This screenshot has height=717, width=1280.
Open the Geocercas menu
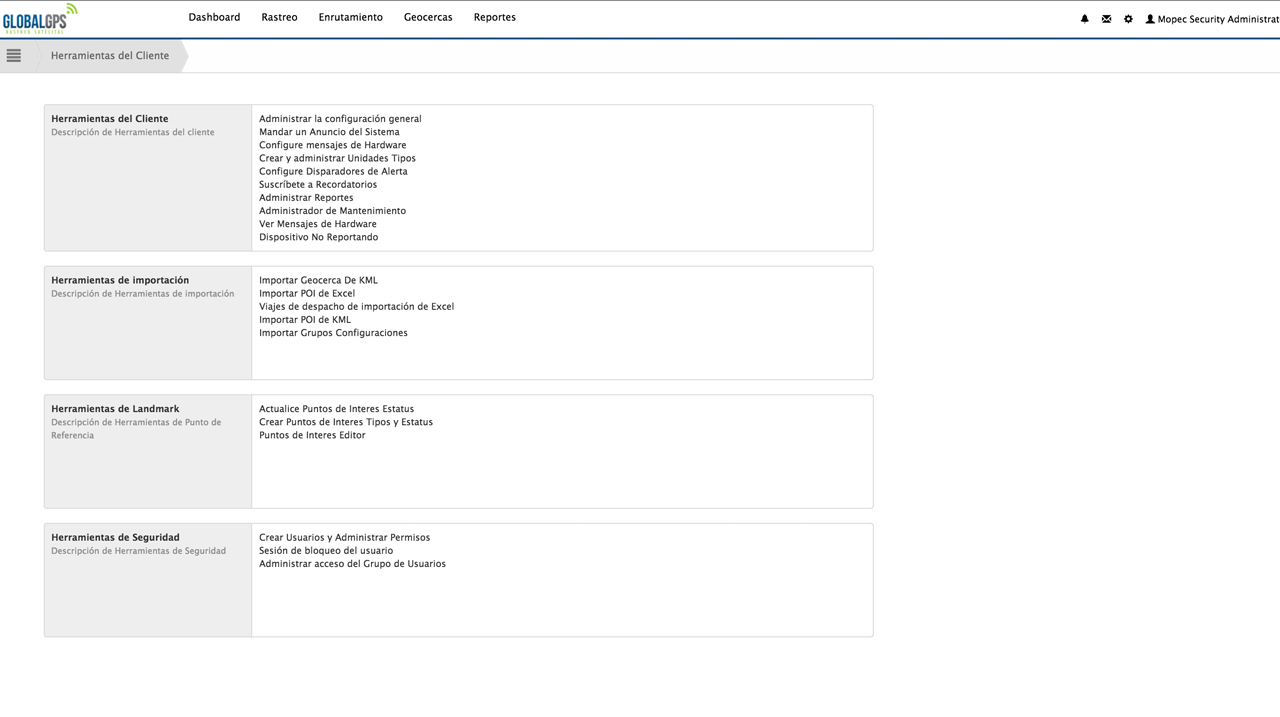tap(428, 17)
